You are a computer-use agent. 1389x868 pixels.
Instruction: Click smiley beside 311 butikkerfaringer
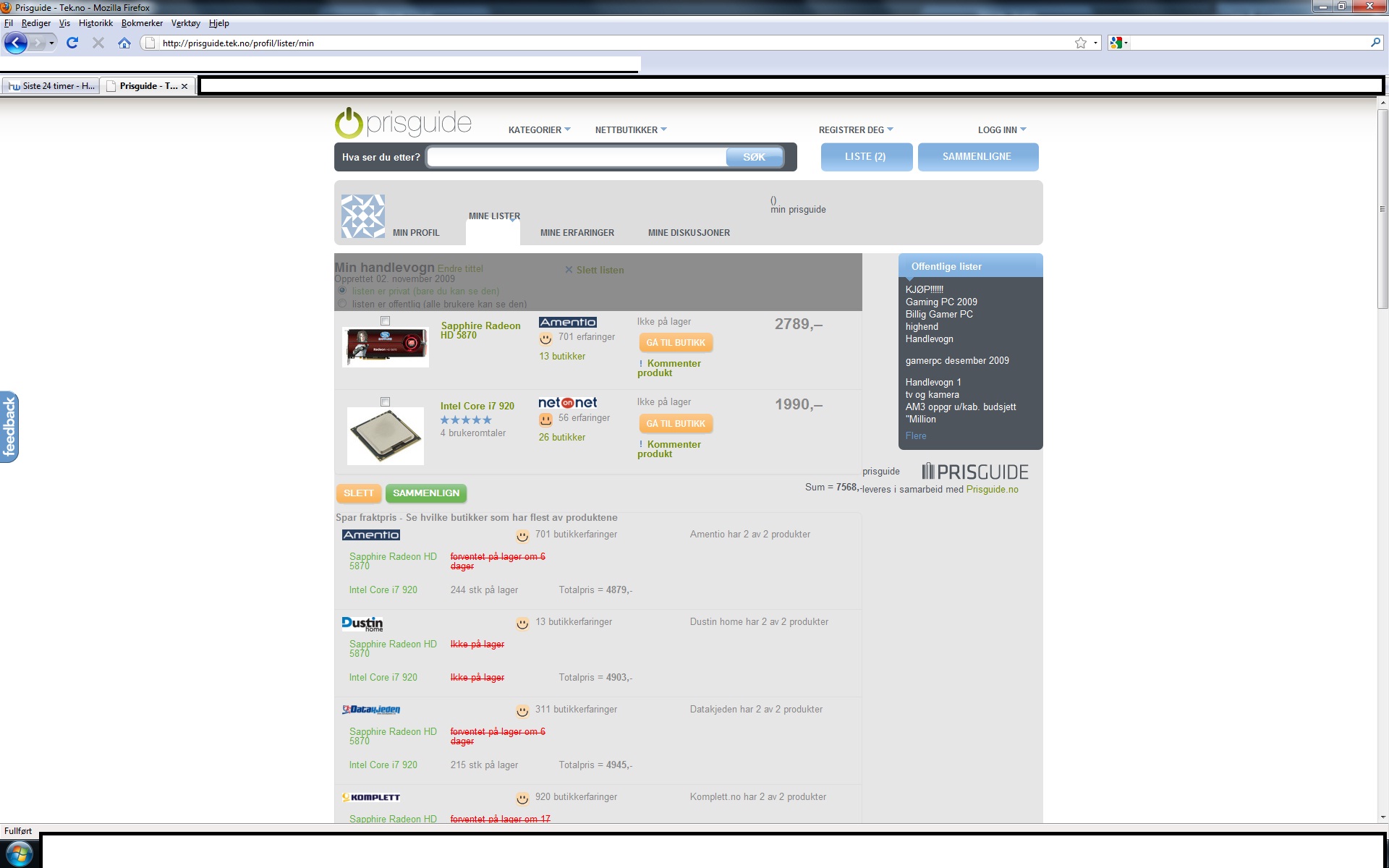522,711
